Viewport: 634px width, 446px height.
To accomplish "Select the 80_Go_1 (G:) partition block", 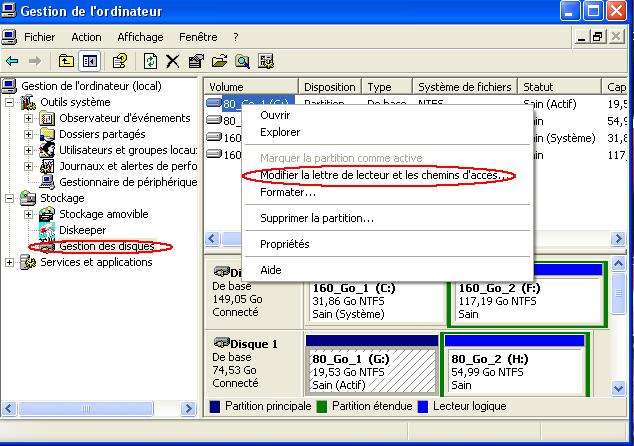I will (372, 365).
